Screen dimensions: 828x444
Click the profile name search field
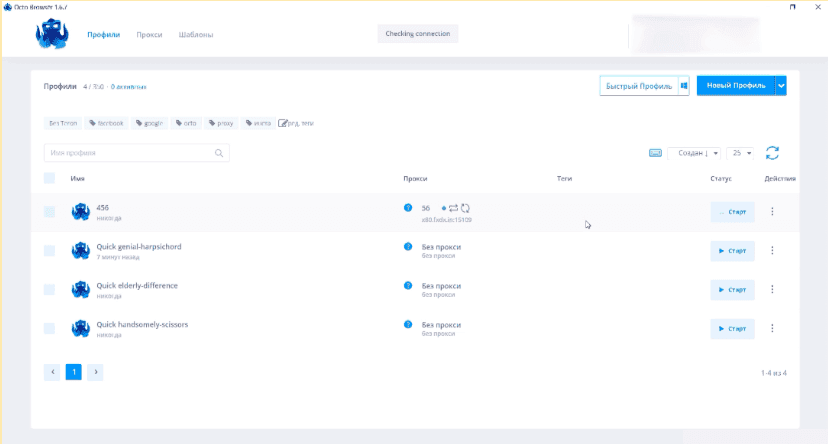[x=130, y=153]
